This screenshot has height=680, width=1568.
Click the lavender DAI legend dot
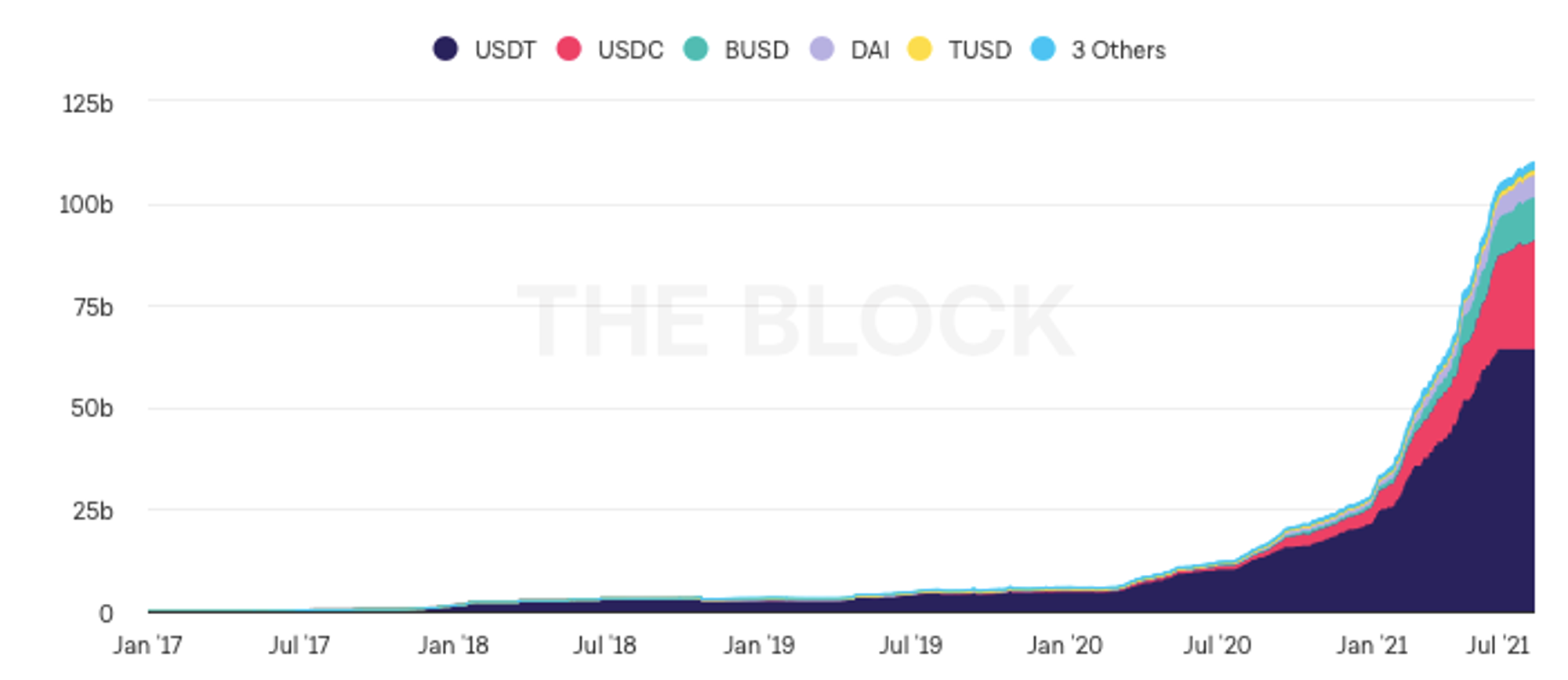tap(822, 49)
